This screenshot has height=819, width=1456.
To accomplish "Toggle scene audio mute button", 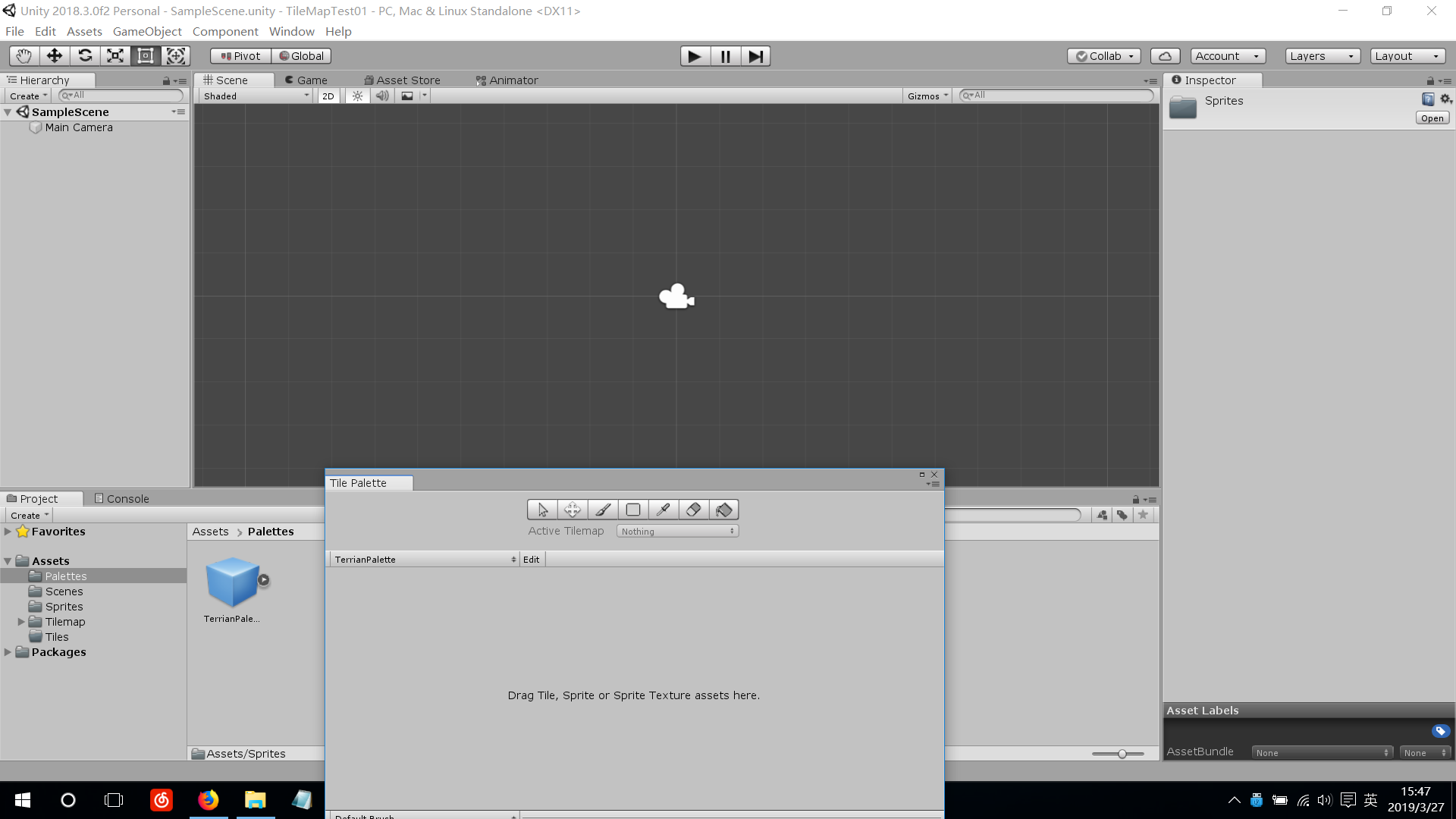I will point(382,96).
